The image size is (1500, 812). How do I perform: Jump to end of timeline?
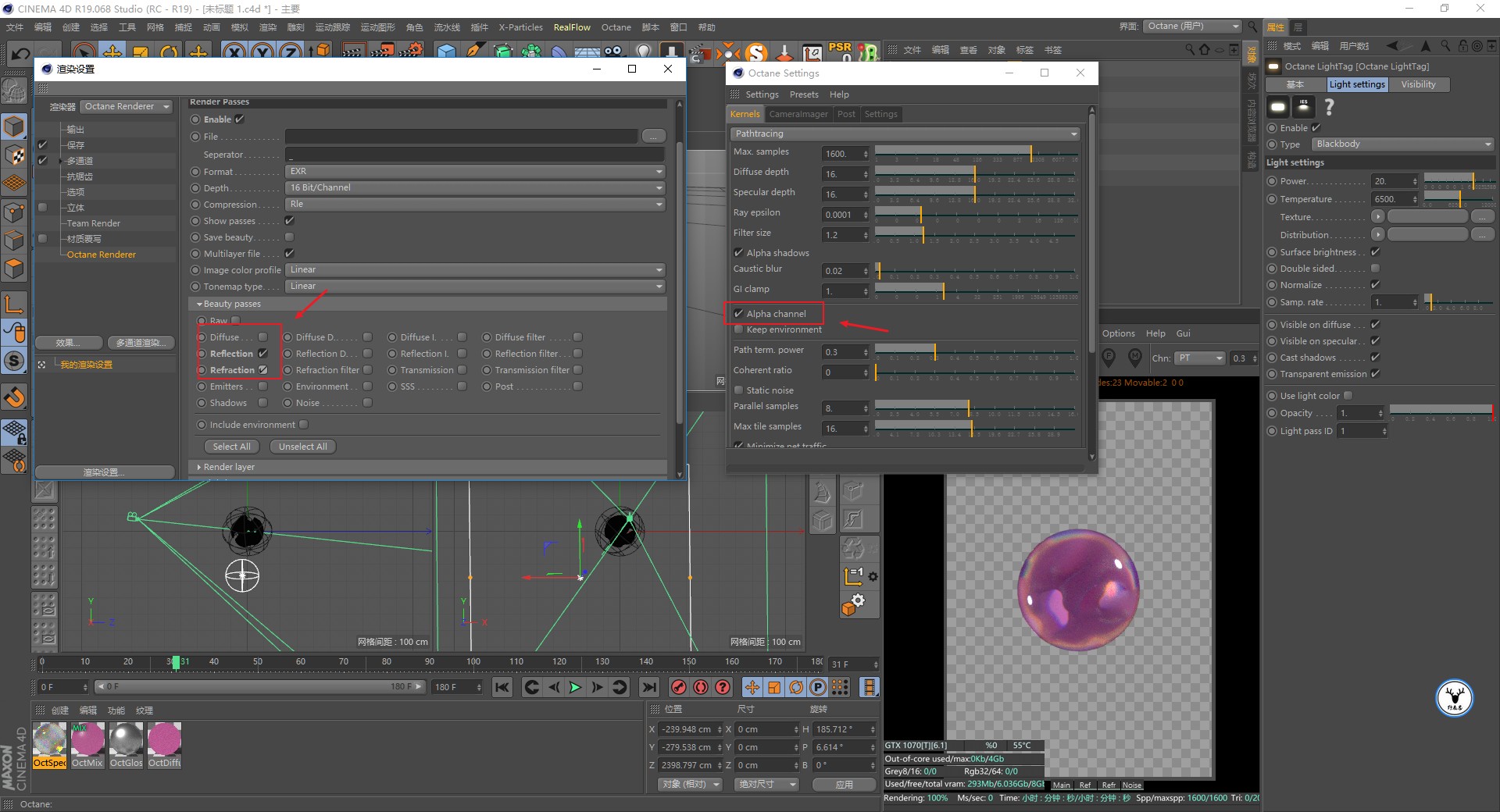[649, 687]
